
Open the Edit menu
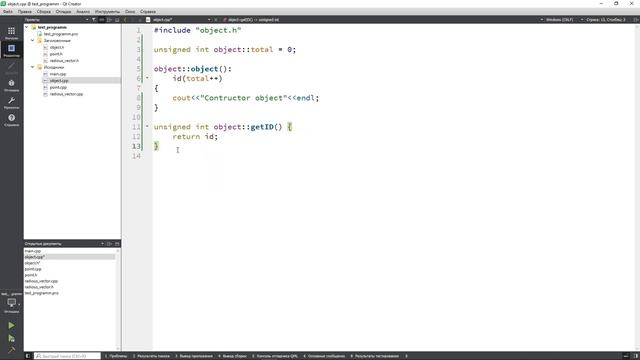pyautogui.click(x=25, y=12)
